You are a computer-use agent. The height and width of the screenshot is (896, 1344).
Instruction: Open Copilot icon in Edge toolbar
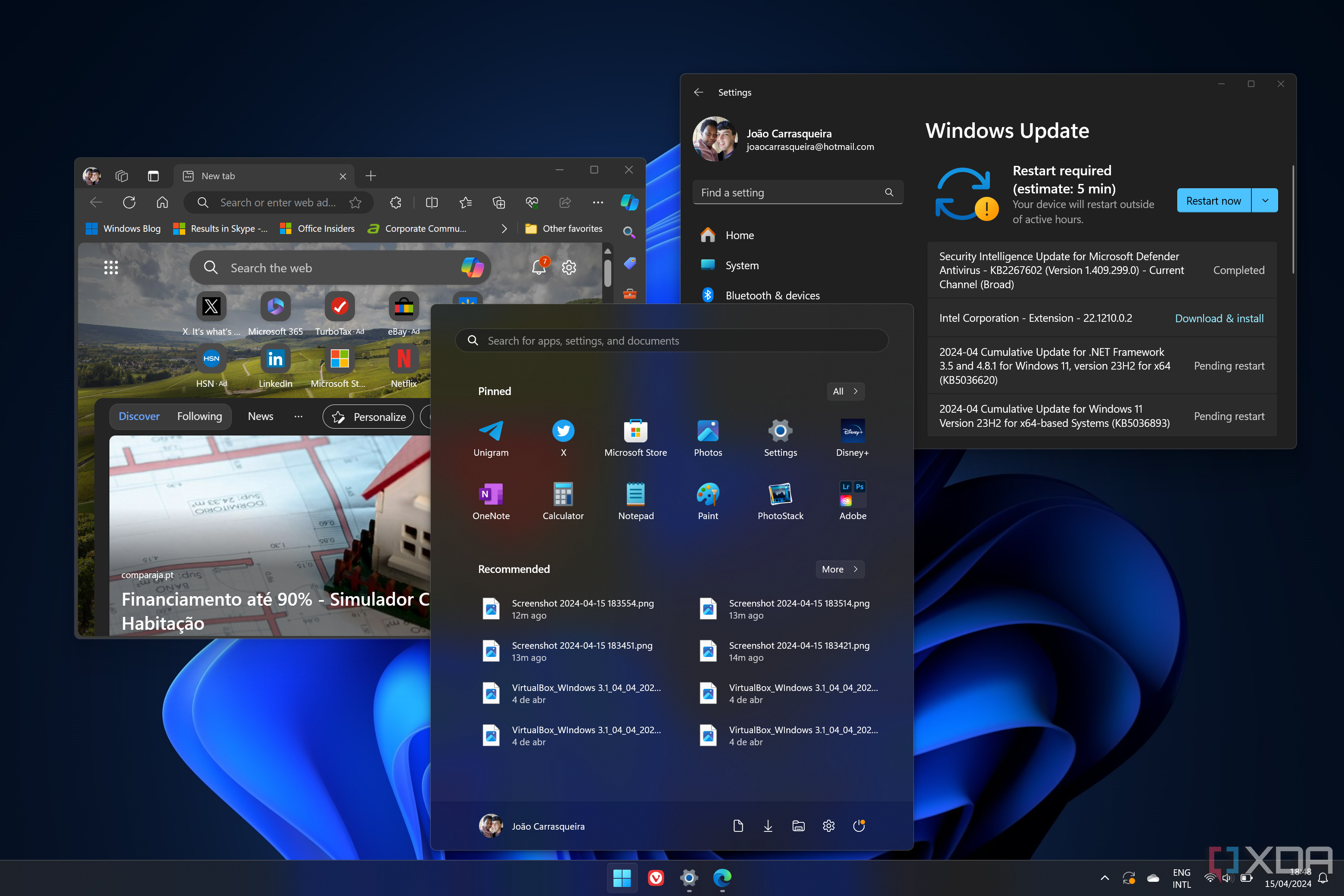coord(629,202)
